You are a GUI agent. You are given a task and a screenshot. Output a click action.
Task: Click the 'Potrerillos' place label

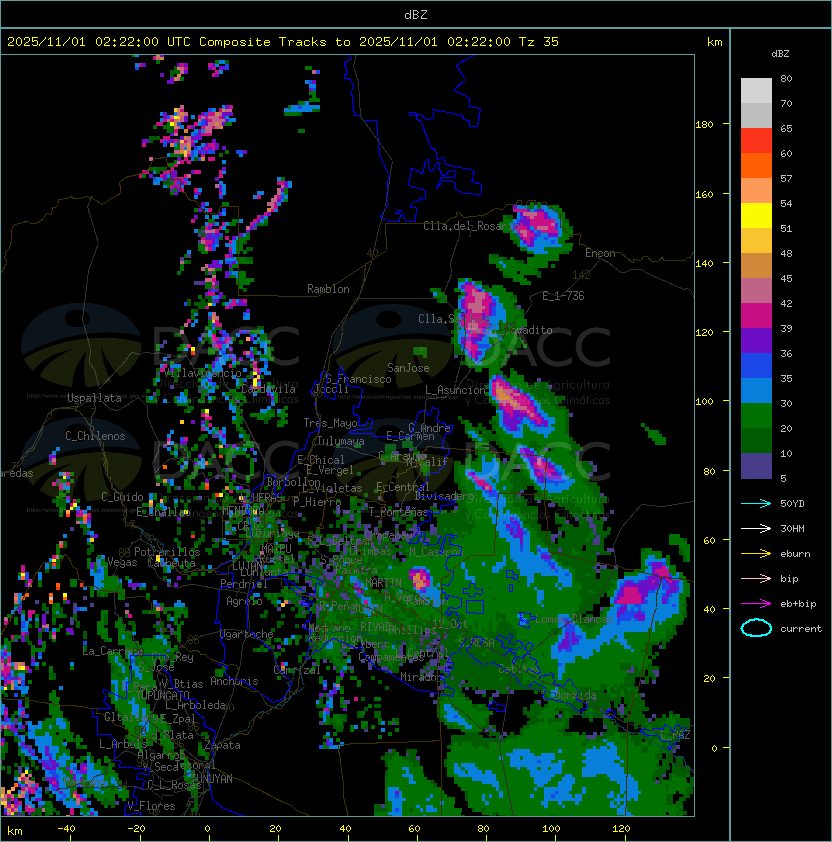[167, 552]
